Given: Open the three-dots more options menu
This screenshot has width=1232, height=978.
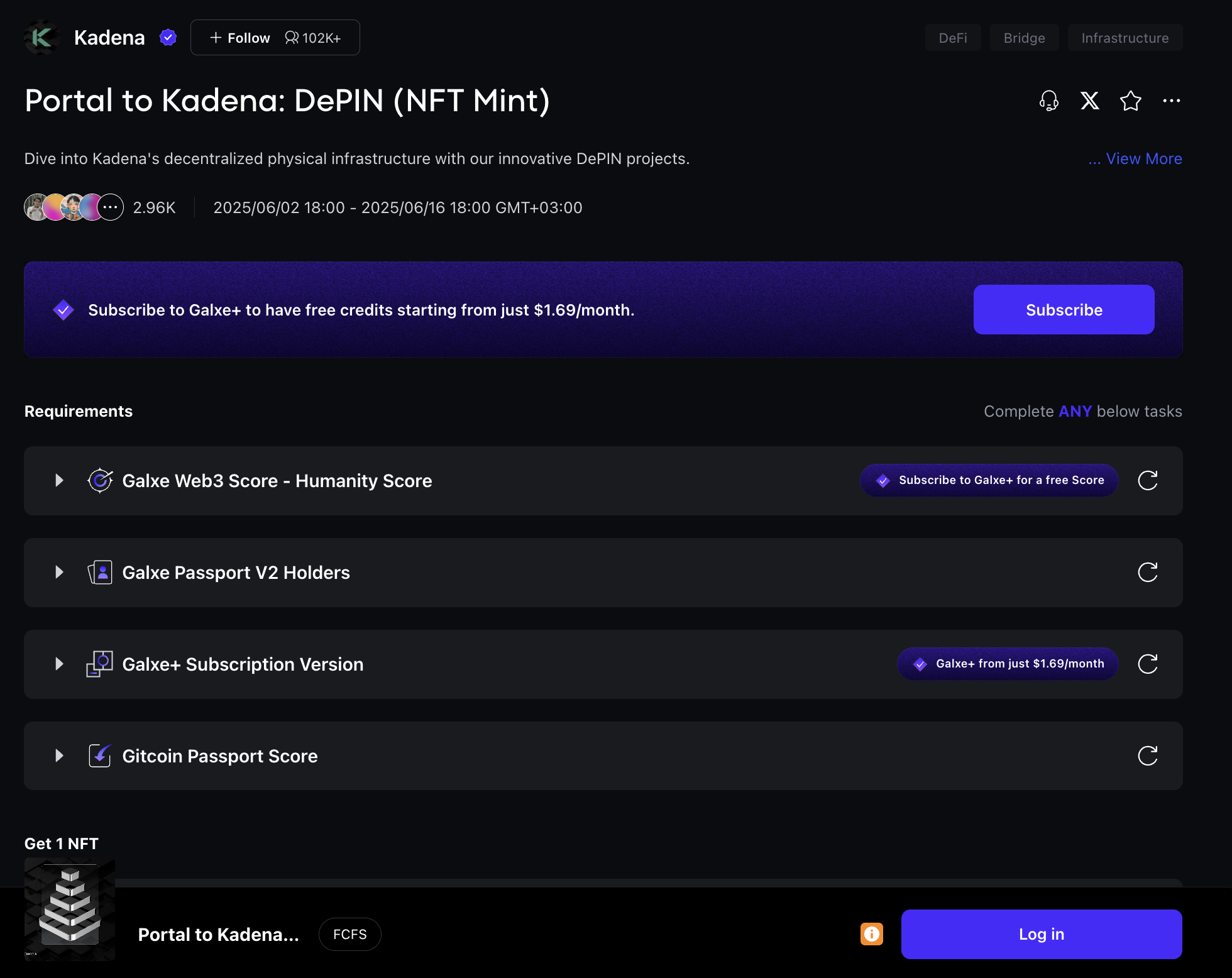Looking at the screenshot, I should 1172,101.
